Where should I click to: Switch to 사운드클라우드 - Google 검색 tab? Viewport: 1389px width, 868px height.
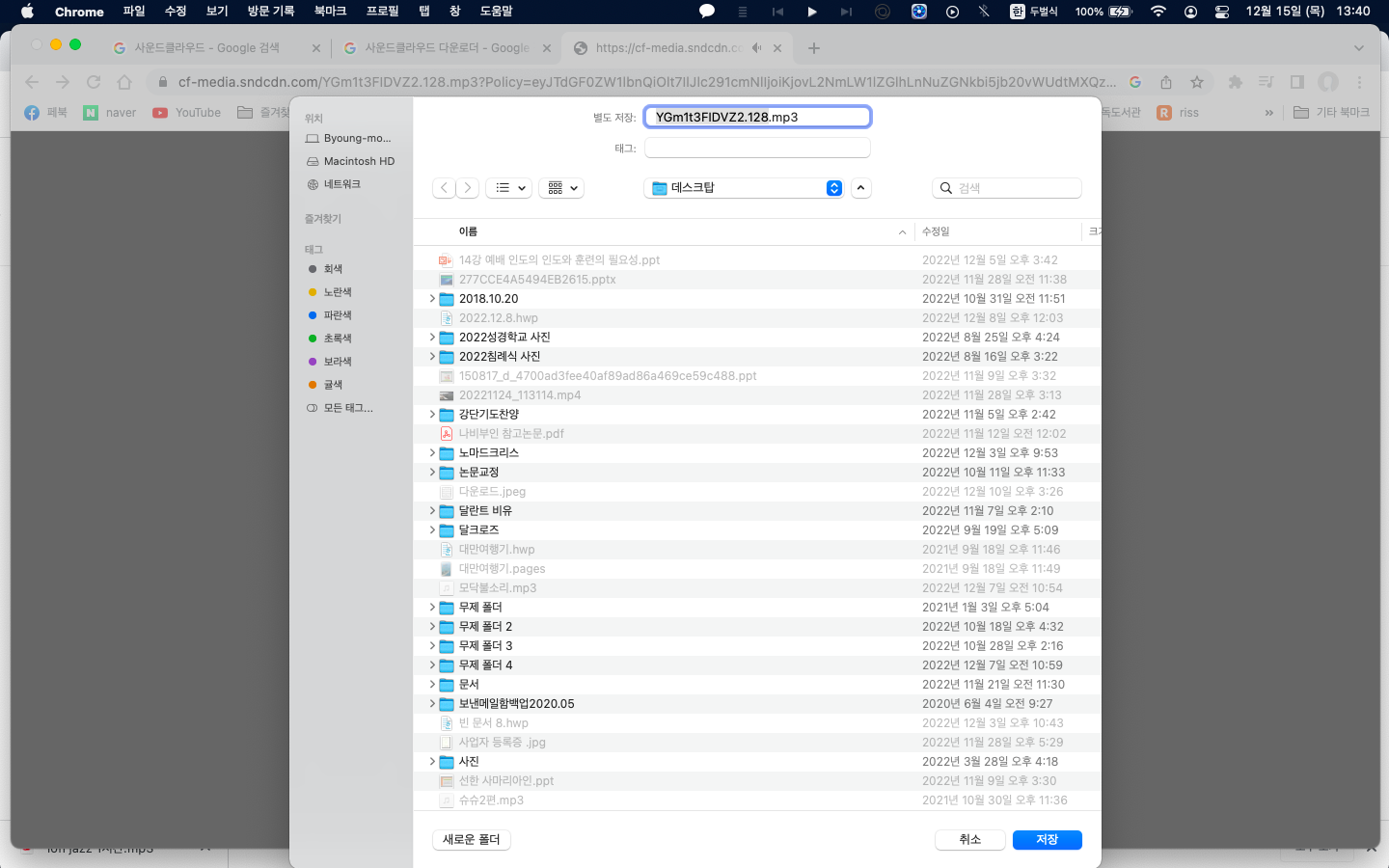[216, 47]
